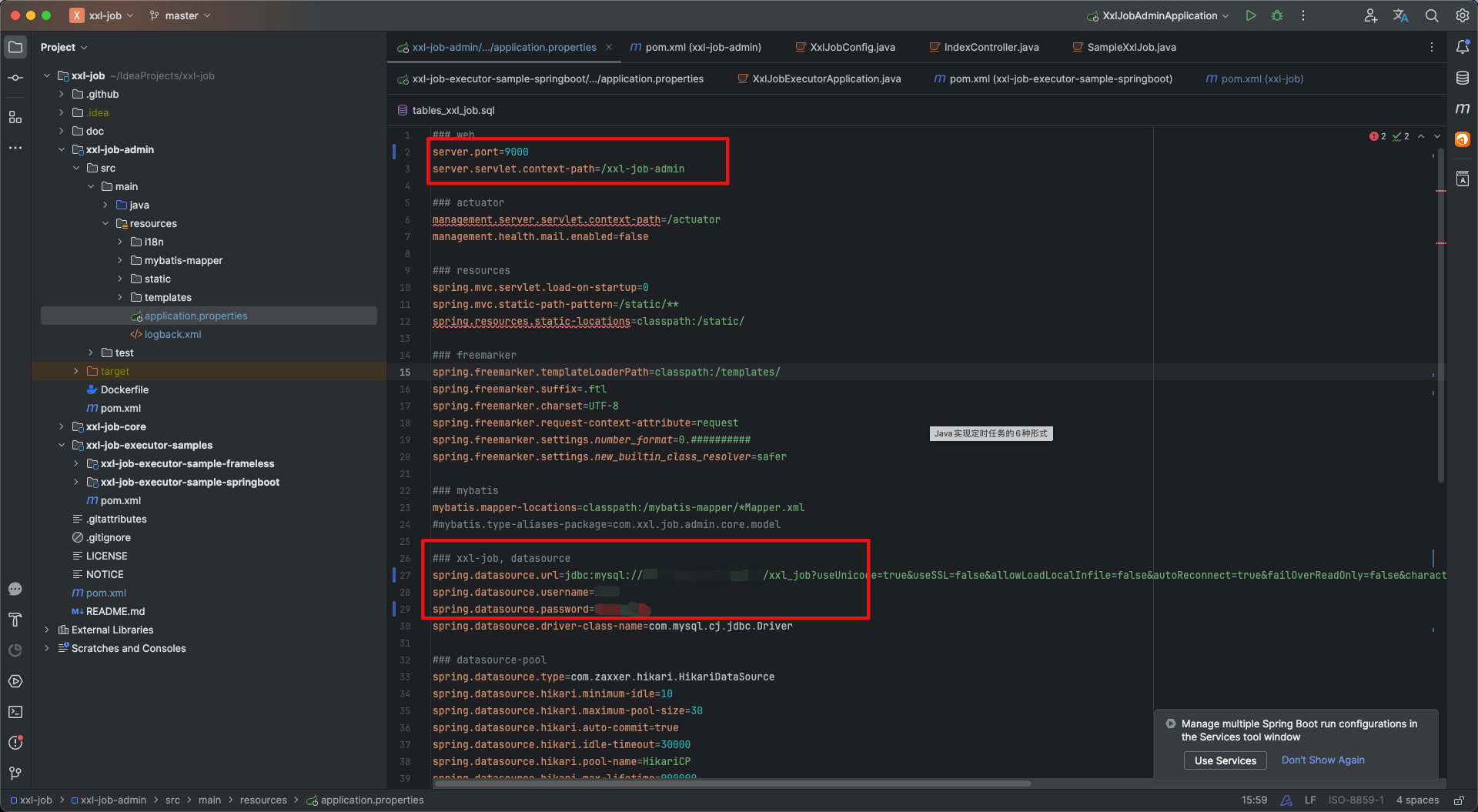Click resources breadcrumb in navigation bar
Image resolution: width=1478 pixels, height=812 pixels.
tap(263, 800)
